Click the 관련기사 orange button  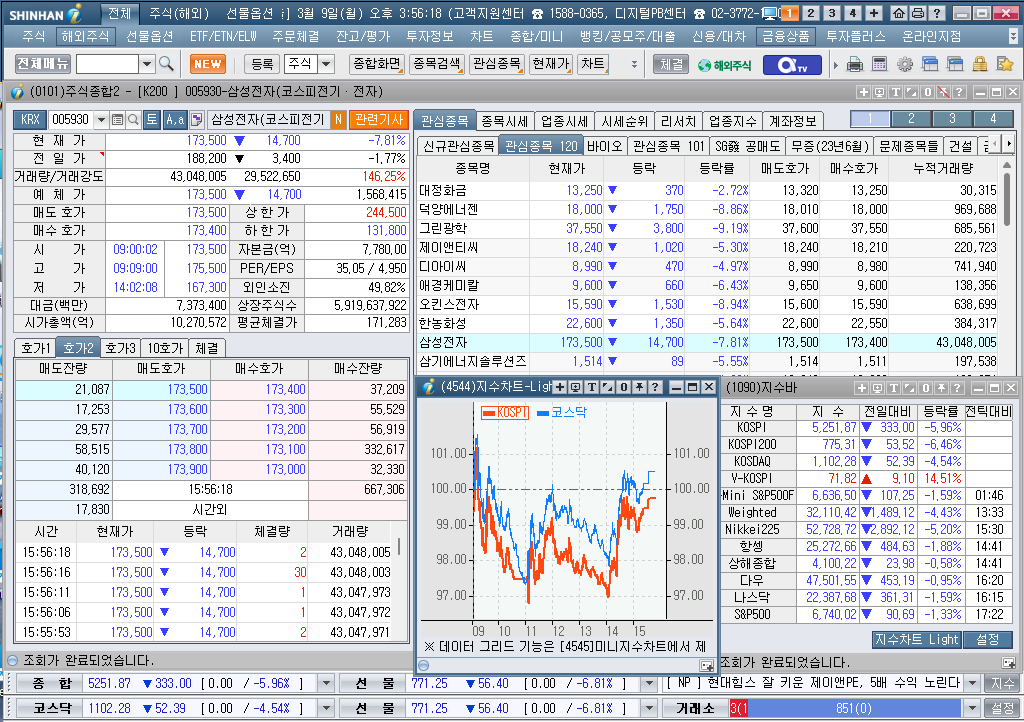379,119
